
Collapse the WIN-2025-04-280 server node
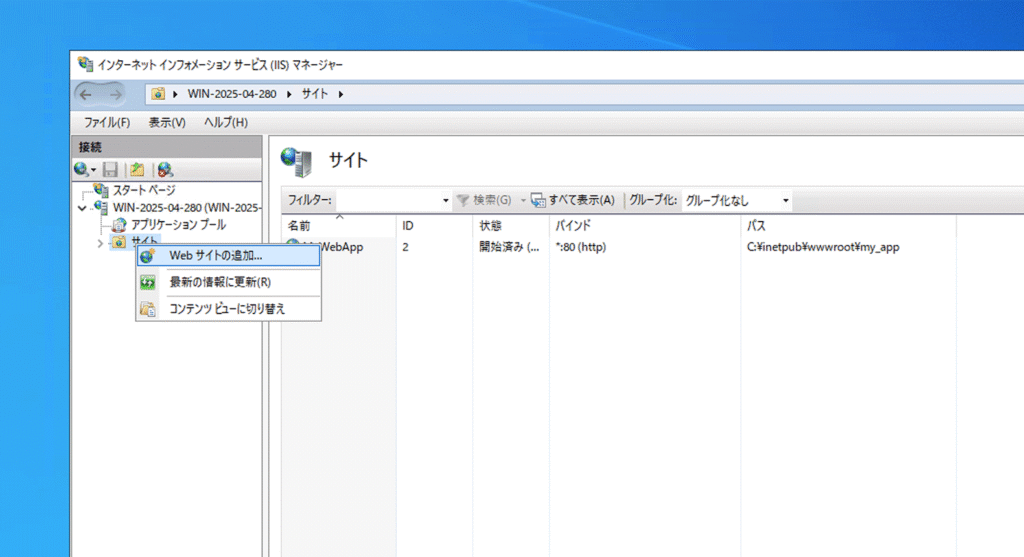tap(82, 208)
